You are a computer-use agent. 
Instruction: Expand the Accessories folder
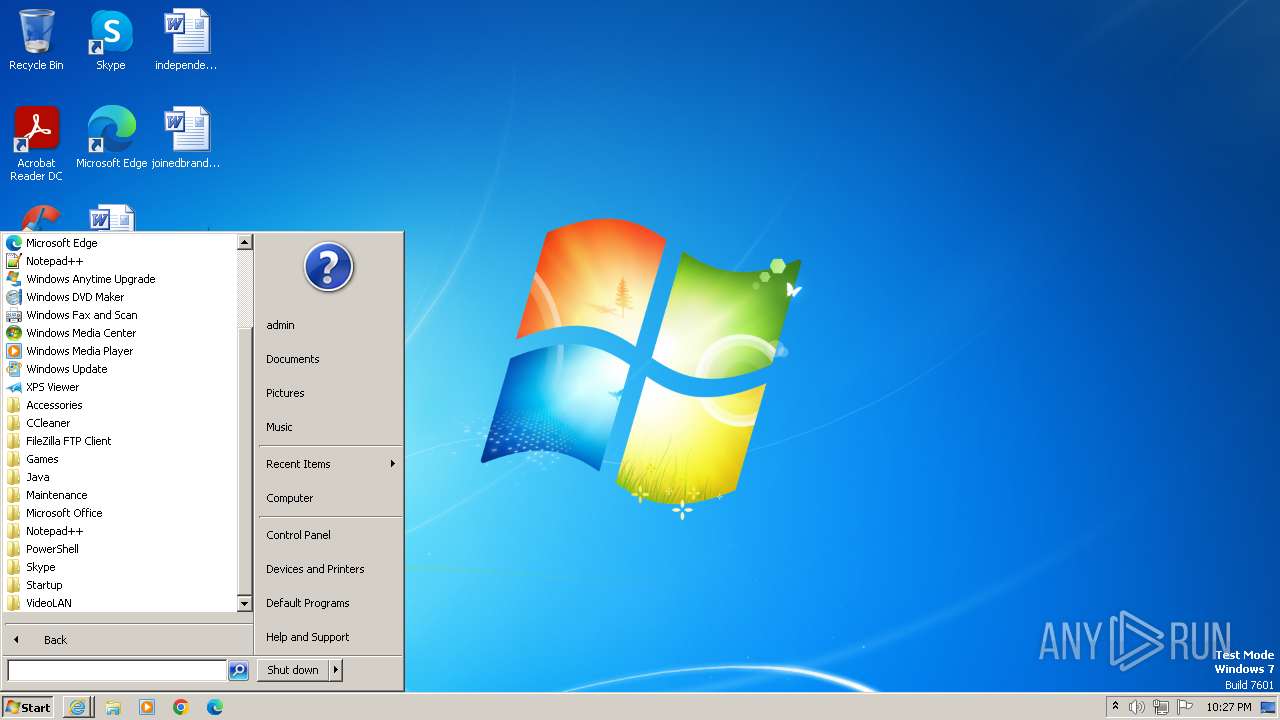pyautogui.click(x=120, y=405)
